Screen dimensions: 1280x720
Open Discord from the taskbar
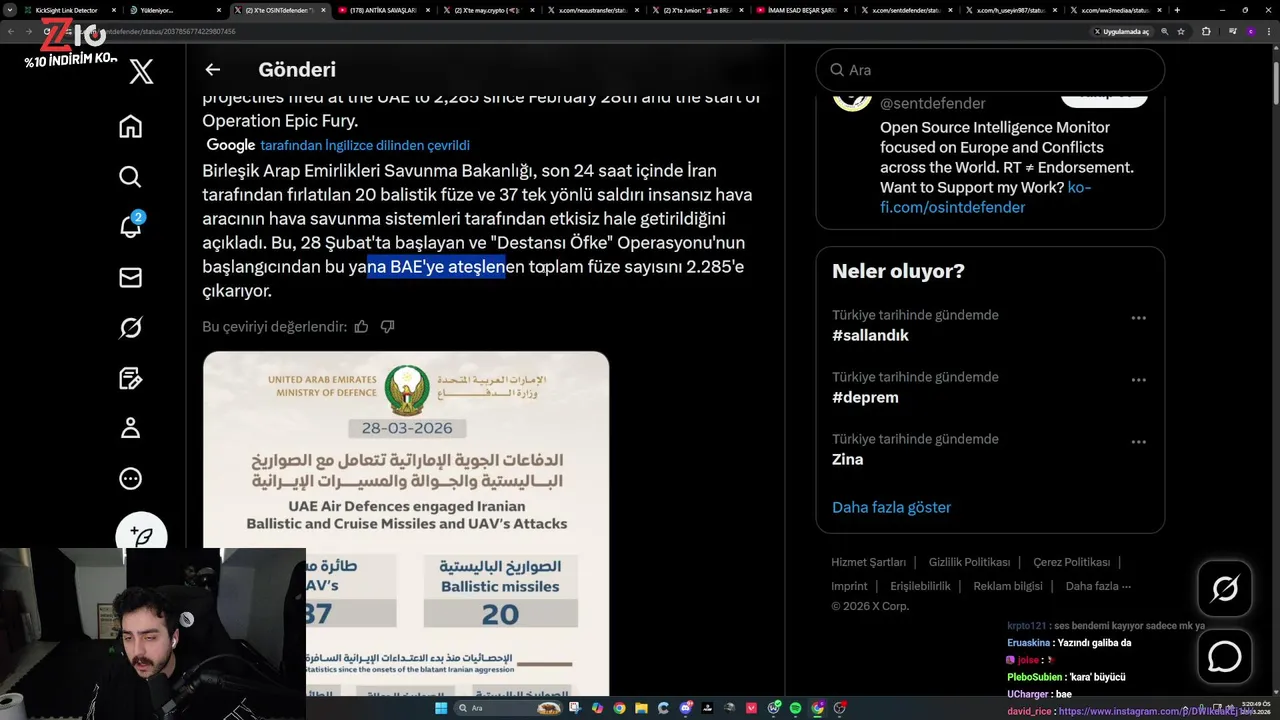685,708
